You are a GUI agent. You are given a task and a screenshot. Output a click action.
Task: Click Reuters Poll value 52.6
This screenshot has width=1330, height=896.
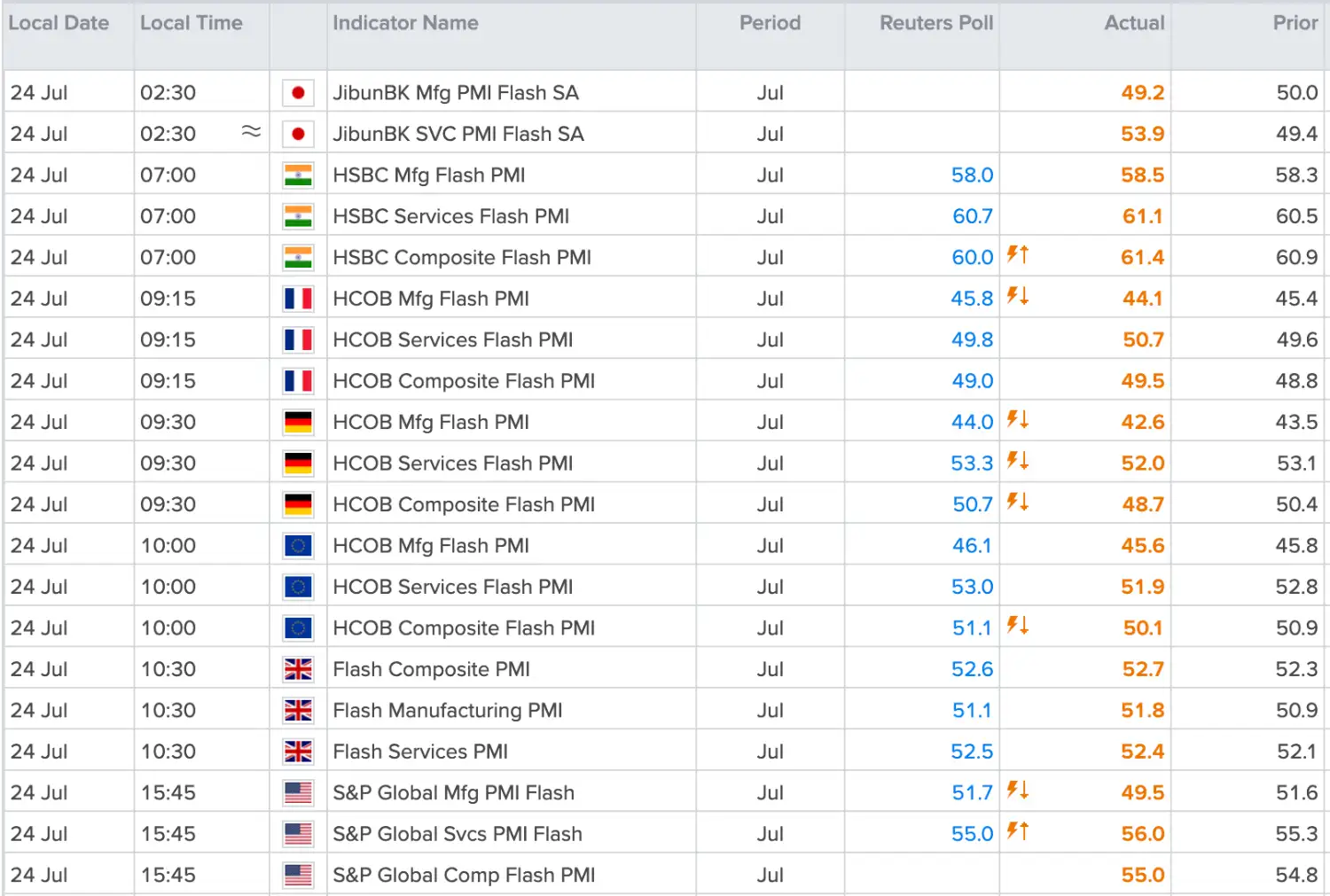coord(972,670)
